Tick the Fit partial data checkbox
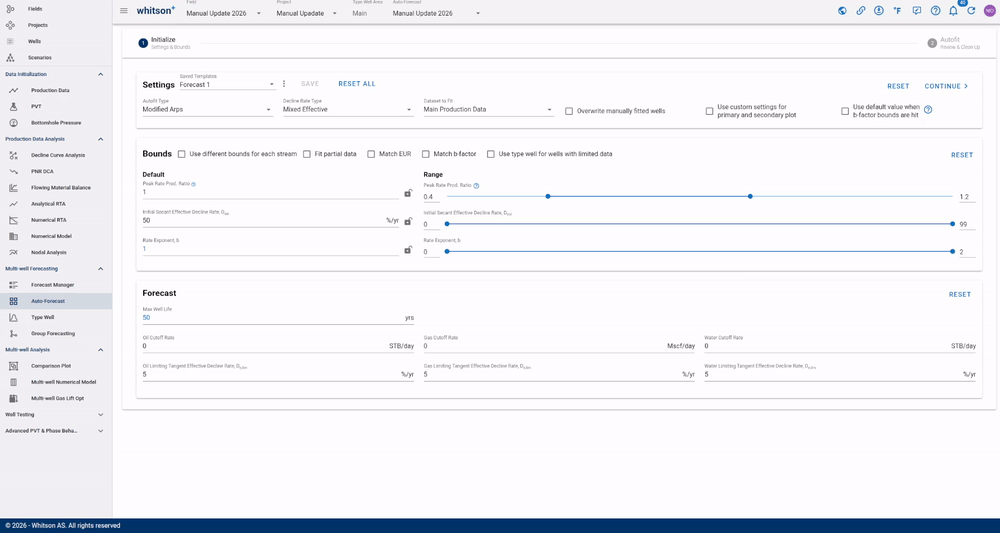 click(x=307, y=154)
